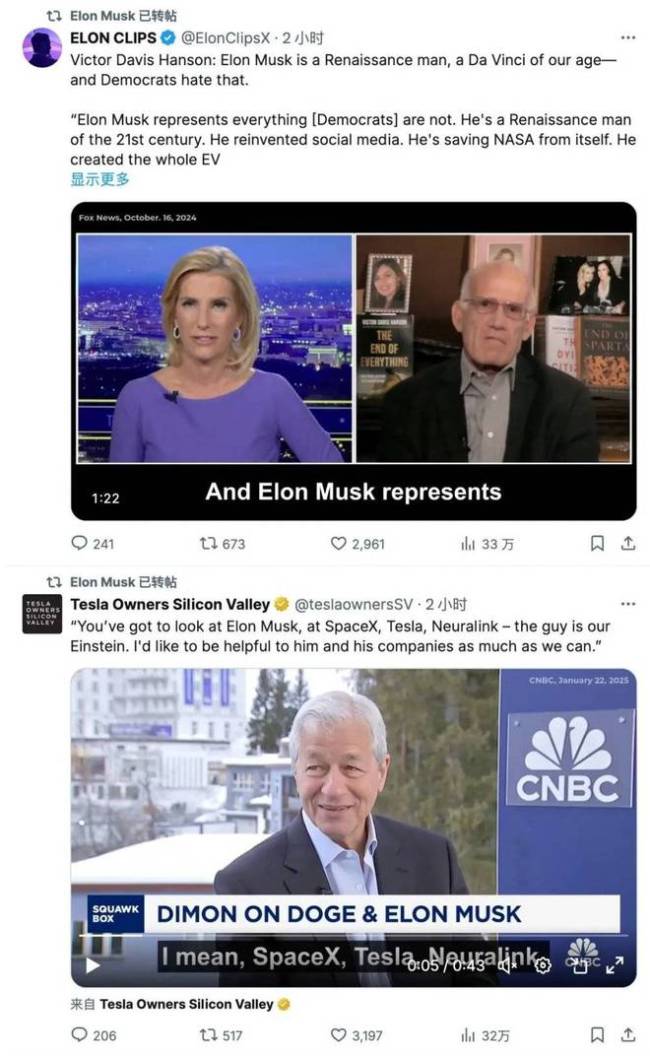
Task: Expand the CNBC video to fullscreen
Action: tap(615, 965)
